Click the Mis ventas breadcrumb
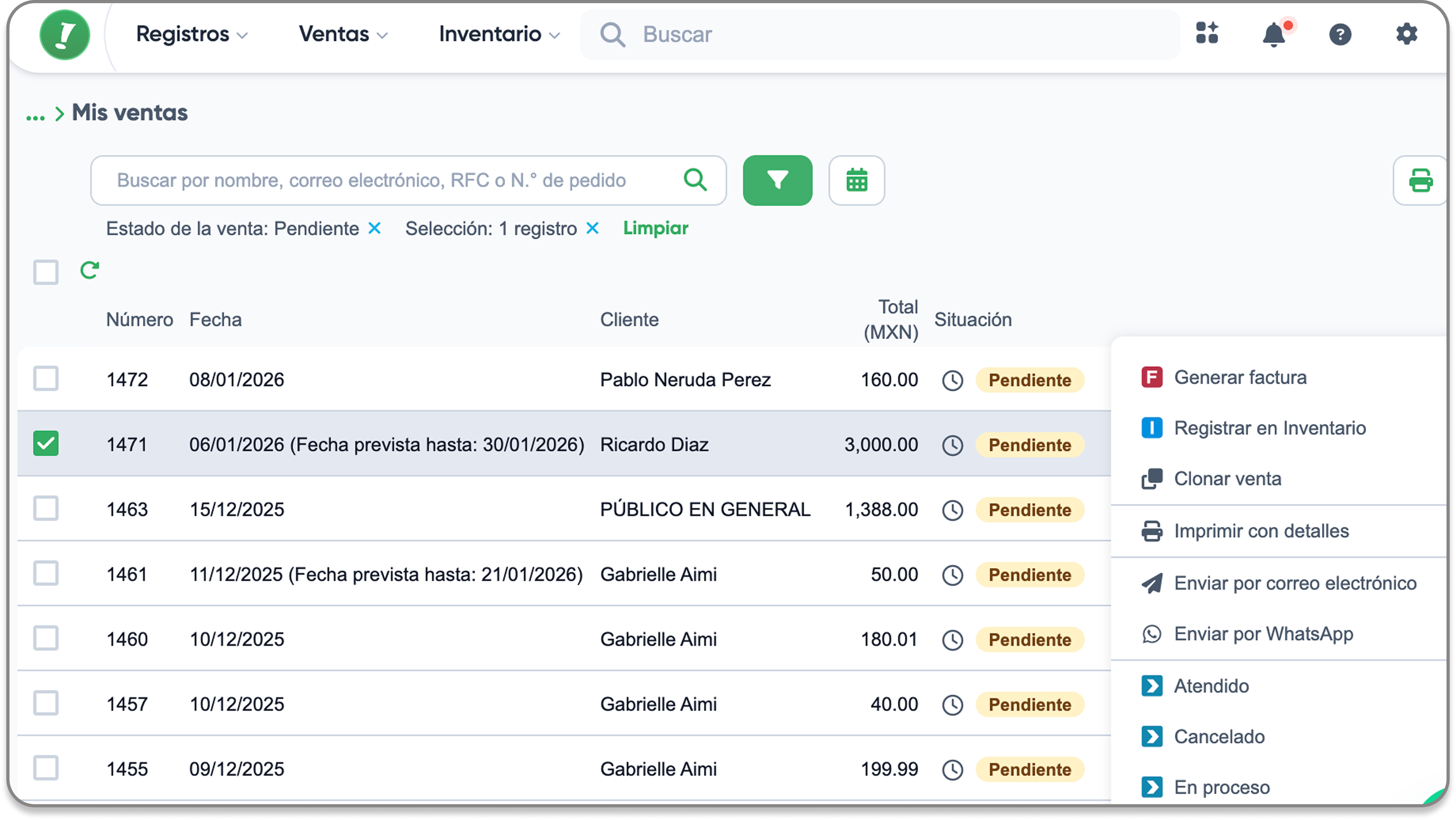Viewport: 1456px width, 820px height. (129, 113)
